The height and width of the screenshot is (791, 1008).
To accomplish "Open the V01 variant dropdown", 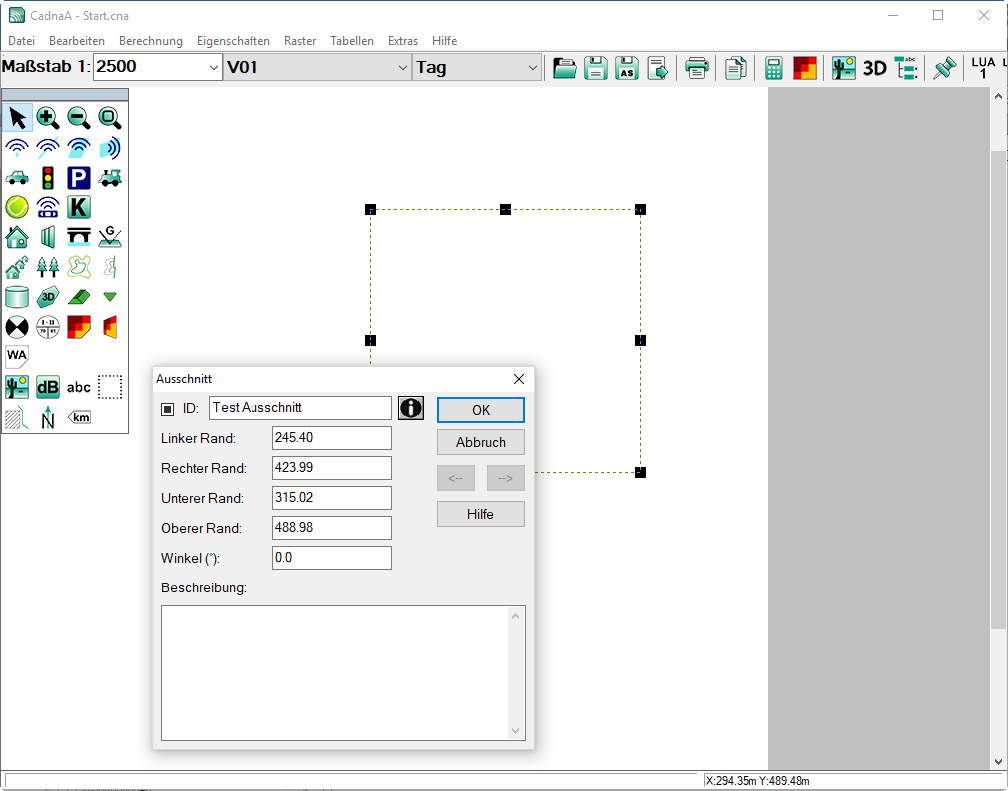I will (402, 68).
